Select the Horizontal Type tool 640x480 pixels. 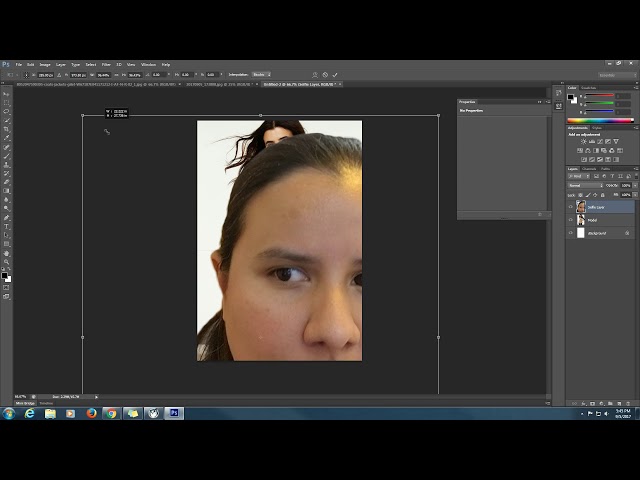pos(6,227)
